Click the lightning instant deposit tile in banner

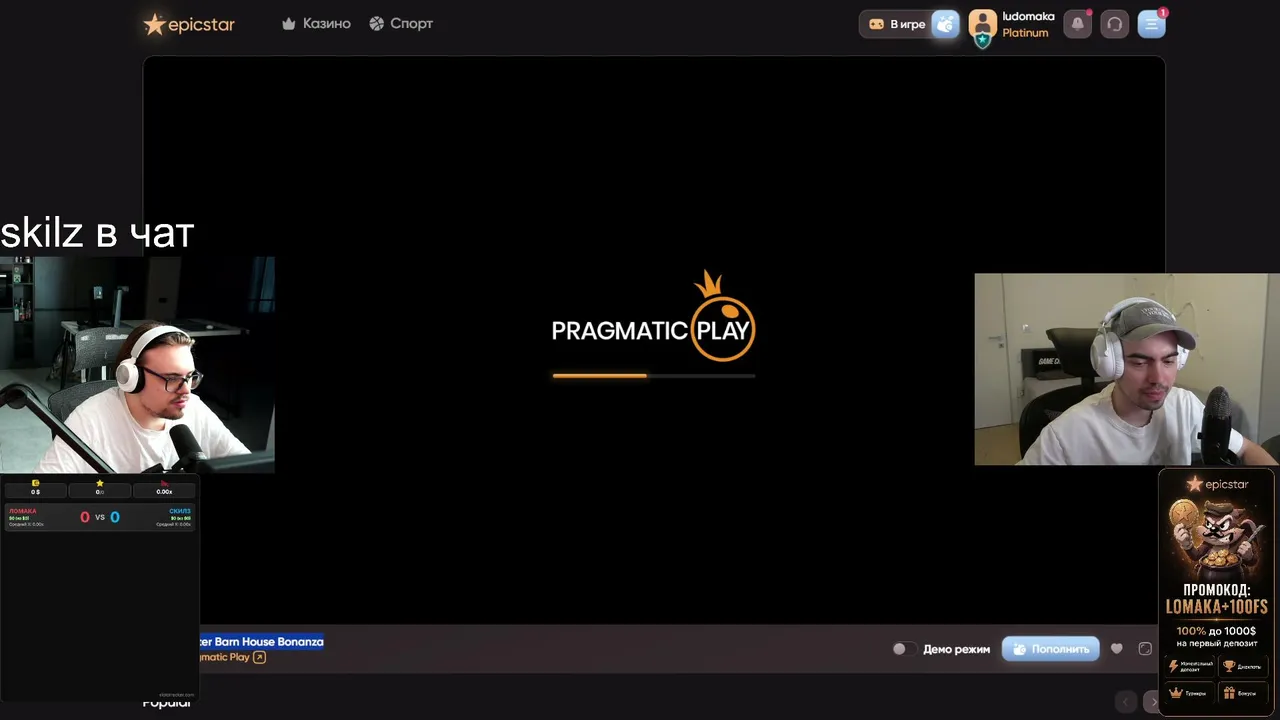(1190, 666)
